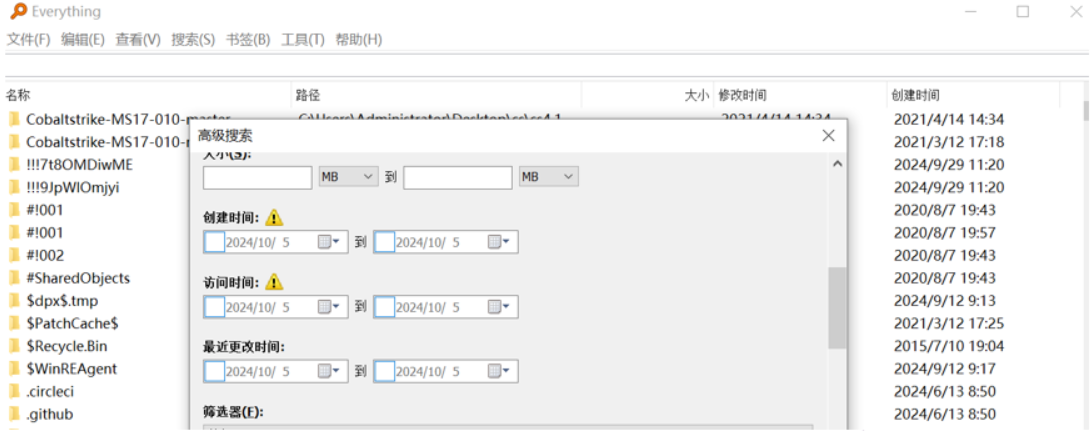1090x431 pixels.
Task: Click the folder icon of $Recycle.Bin
Action: pyautogui.click(x=14, y=346)
